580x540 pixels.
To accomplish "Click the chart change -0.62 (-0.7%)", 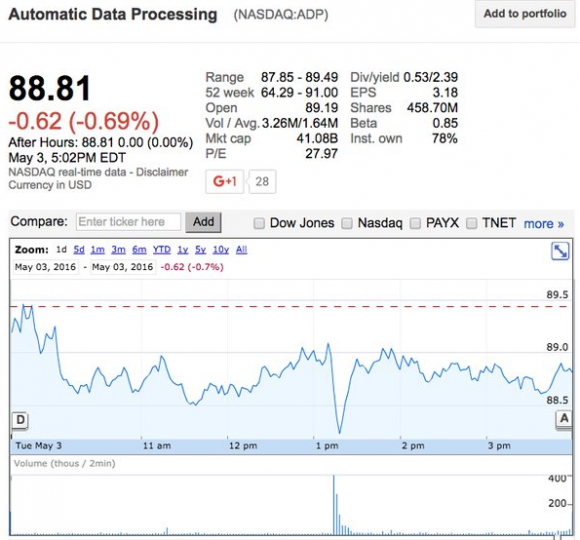I will coord(192,267).
